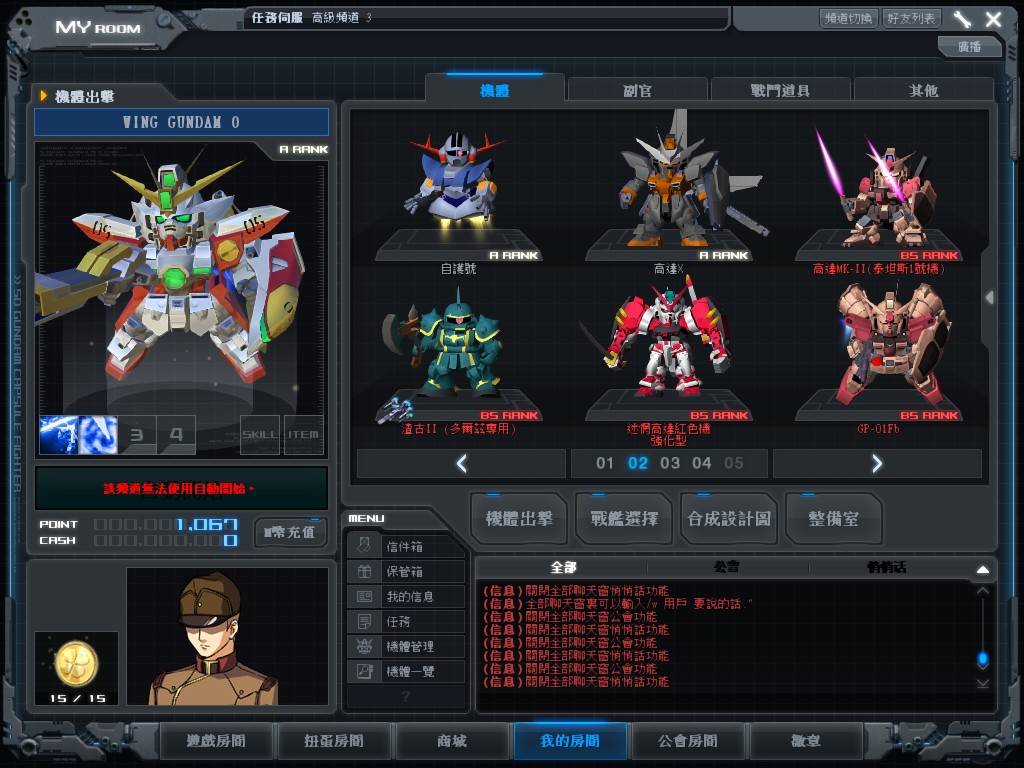Go to previous unit page arrow
This screenshot has height=768, width=1024.
(462, 464)
